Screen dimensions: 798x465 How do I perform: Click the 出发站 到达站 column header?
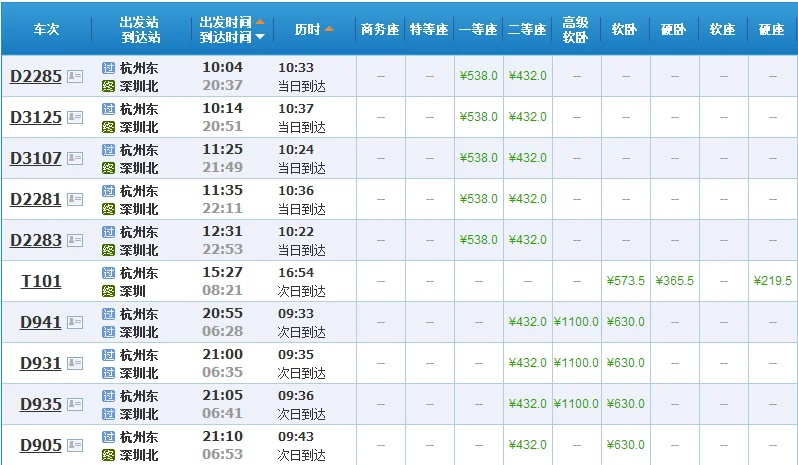(140, 30)
